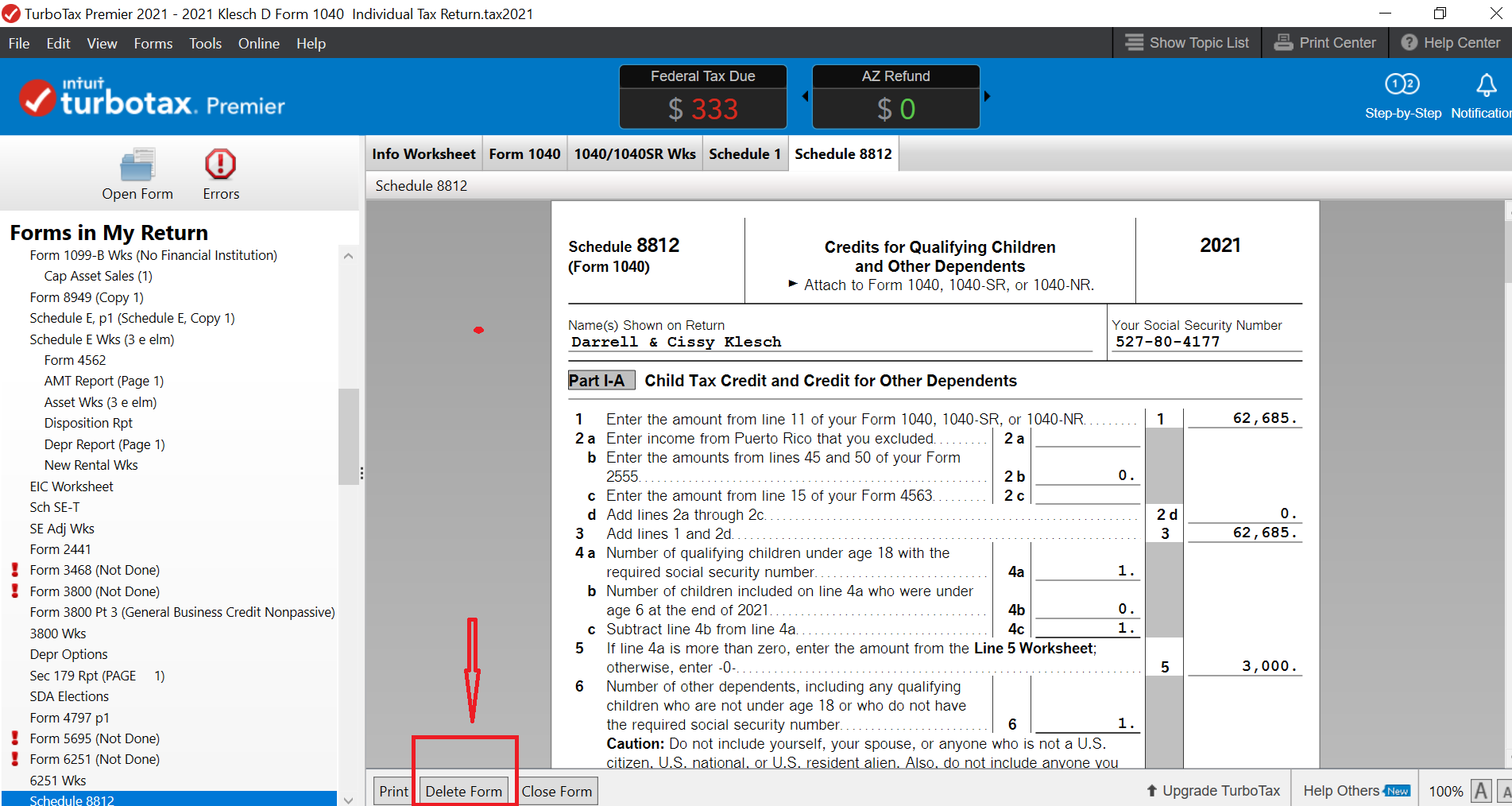Screen dimensions: 1512x806
Task: Click line 6 other dependents field
Action: click(1088, 724)
